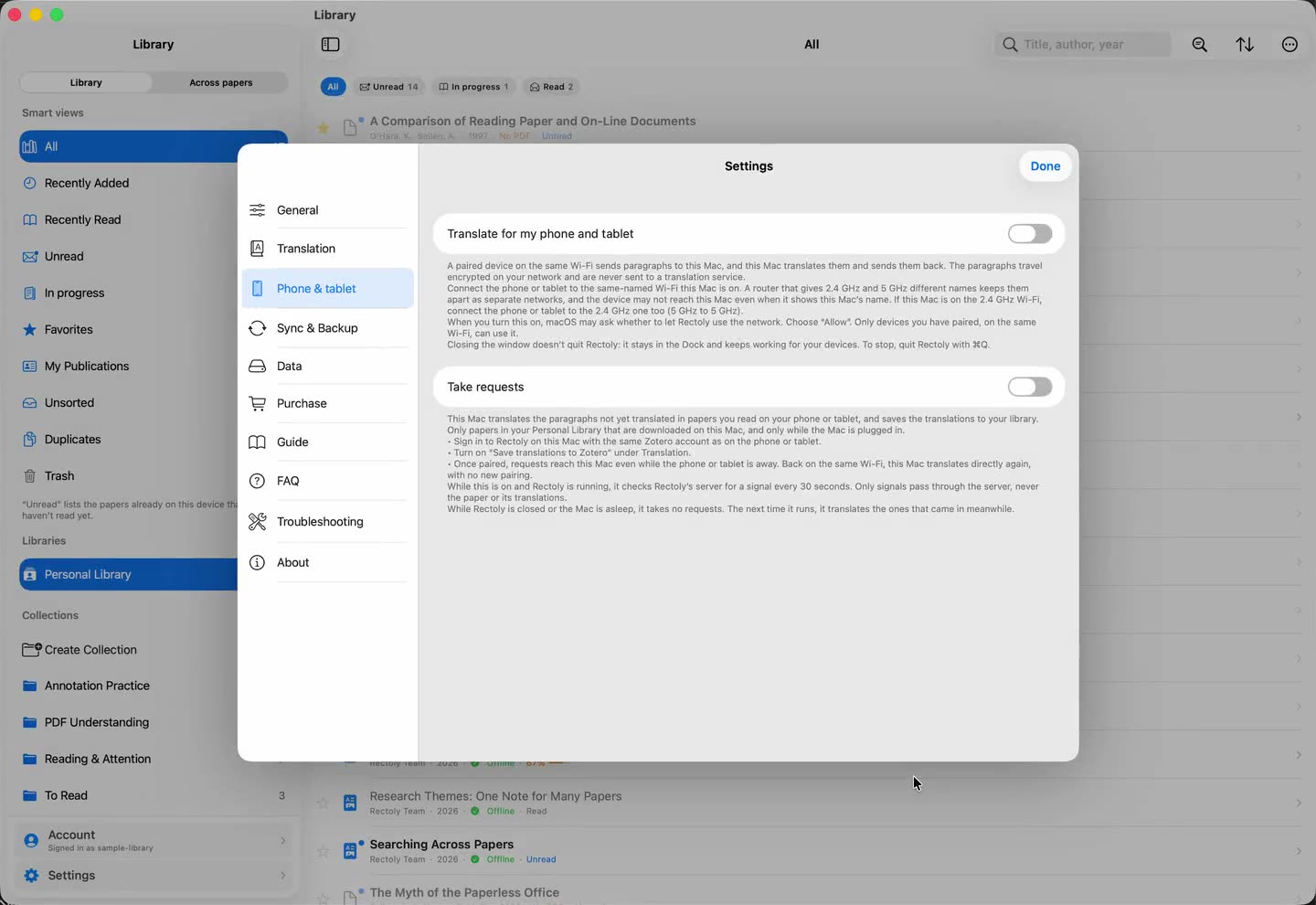Viewport: 1316px width, 905px height.
Task: Click the Title, author, year search field
Action: pyautogui.click(x=1083, y=45)
